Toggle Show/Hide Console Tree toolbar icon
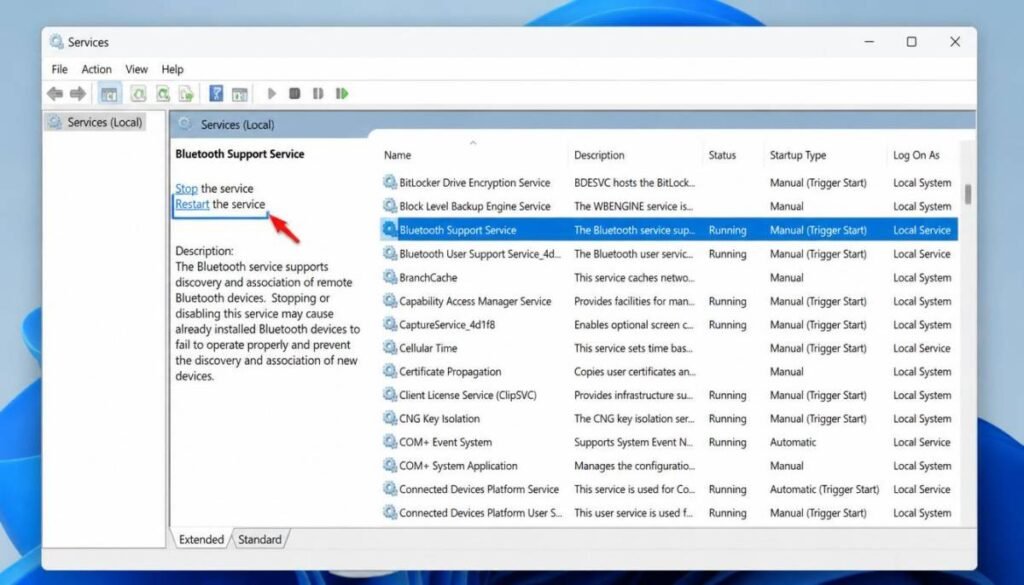Image resolution: width=1024 pixels, height=585 pixels. click(109, 94)
